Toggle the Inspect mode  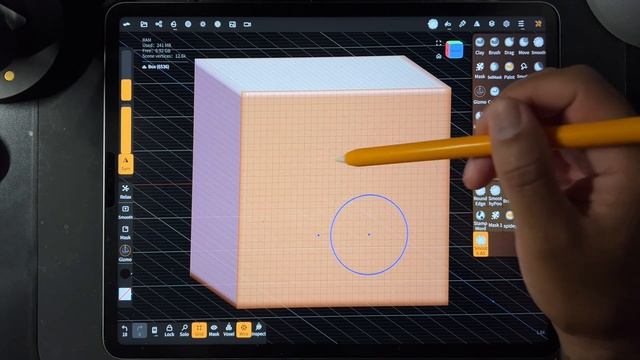pos(259,330)
